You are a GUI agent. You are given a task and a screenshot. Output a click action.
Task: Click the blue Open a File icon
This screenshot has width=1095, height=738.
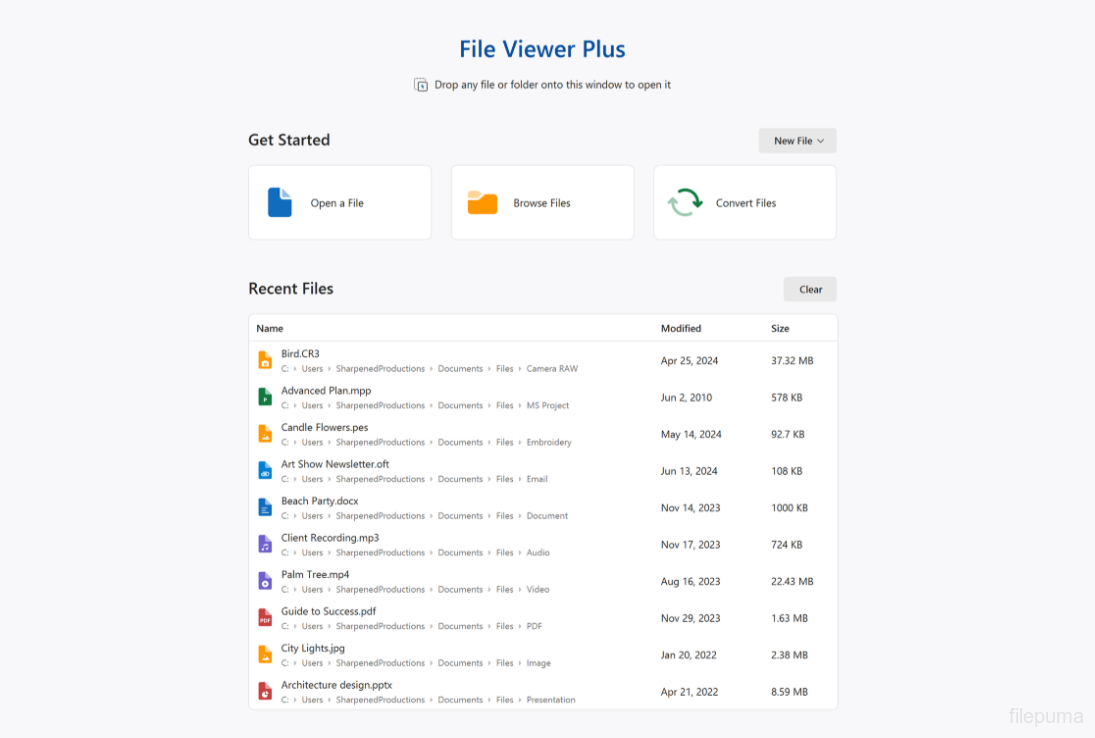(x=280, y=202)
